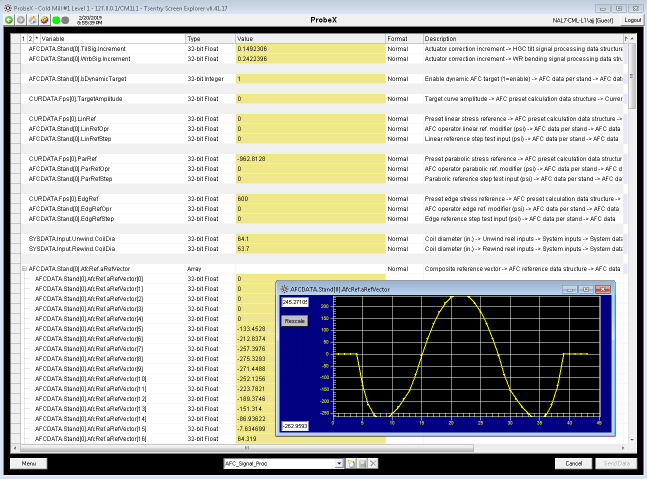Open the AFC_Signal_Proc dropdown arrow
The image size is (647, 479).
tap(339, 464)
